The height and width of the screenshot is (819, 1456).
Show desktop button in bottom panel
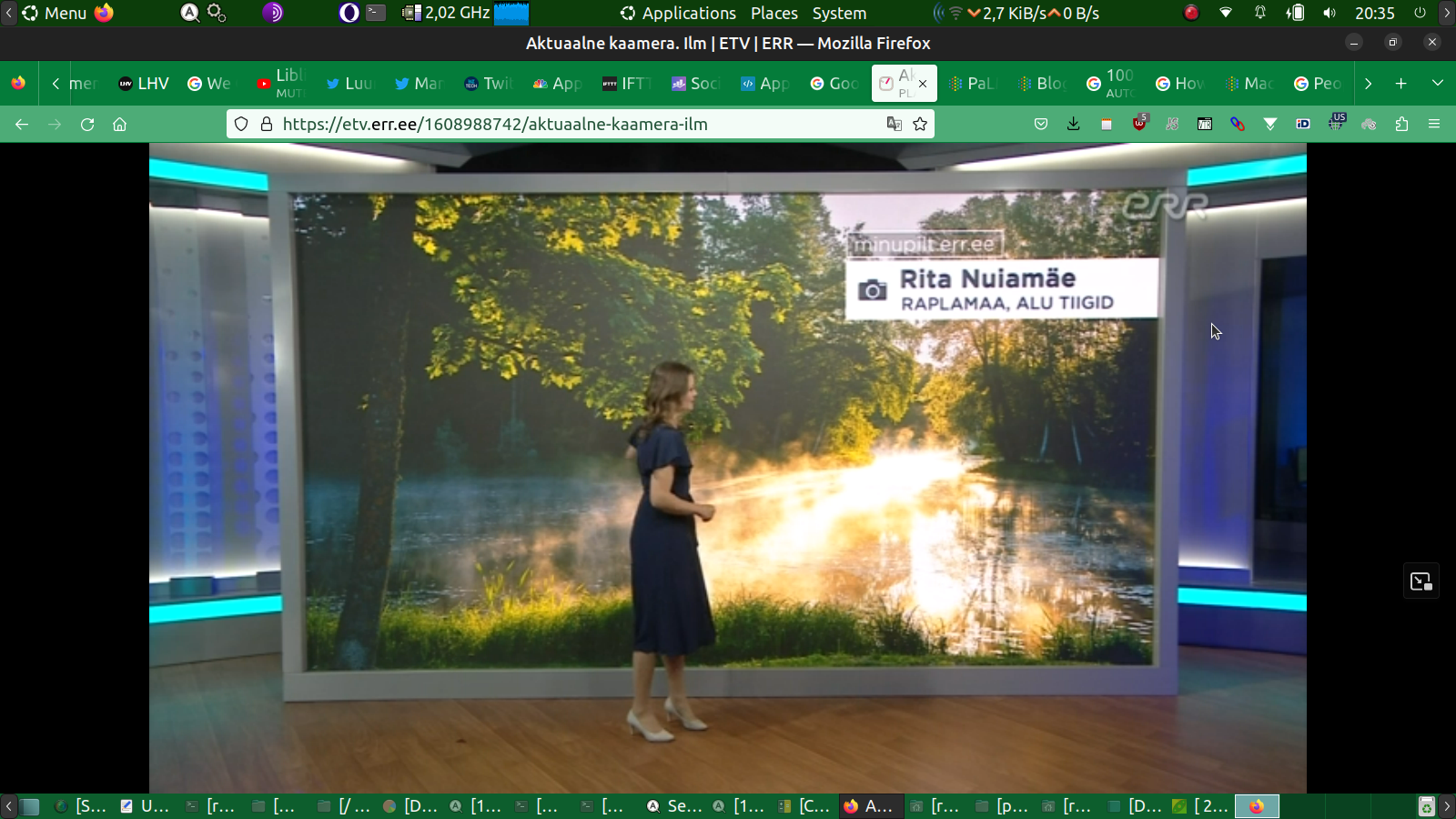pos(30,806)
